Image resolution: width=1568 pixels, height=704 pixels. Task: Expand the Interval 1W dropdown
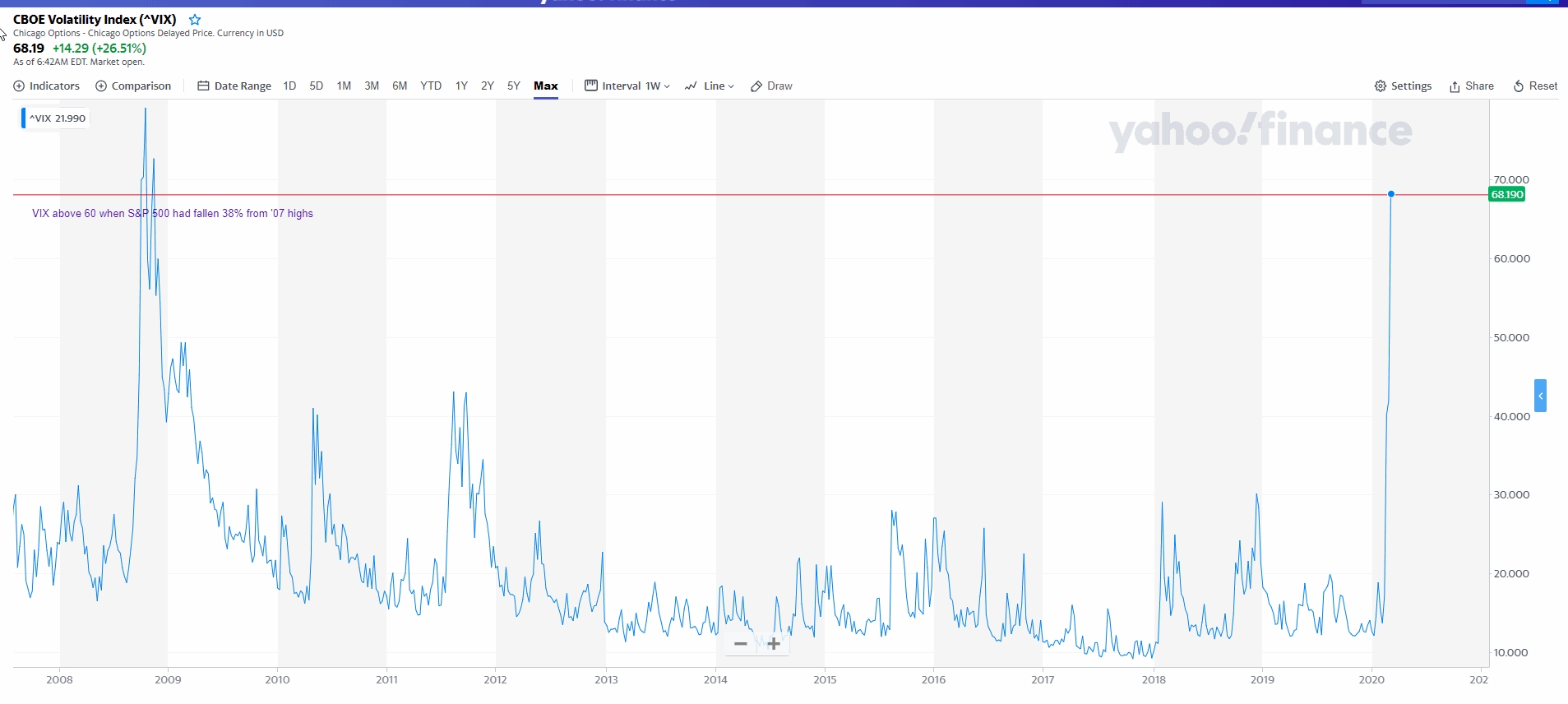tap(628, 86)
